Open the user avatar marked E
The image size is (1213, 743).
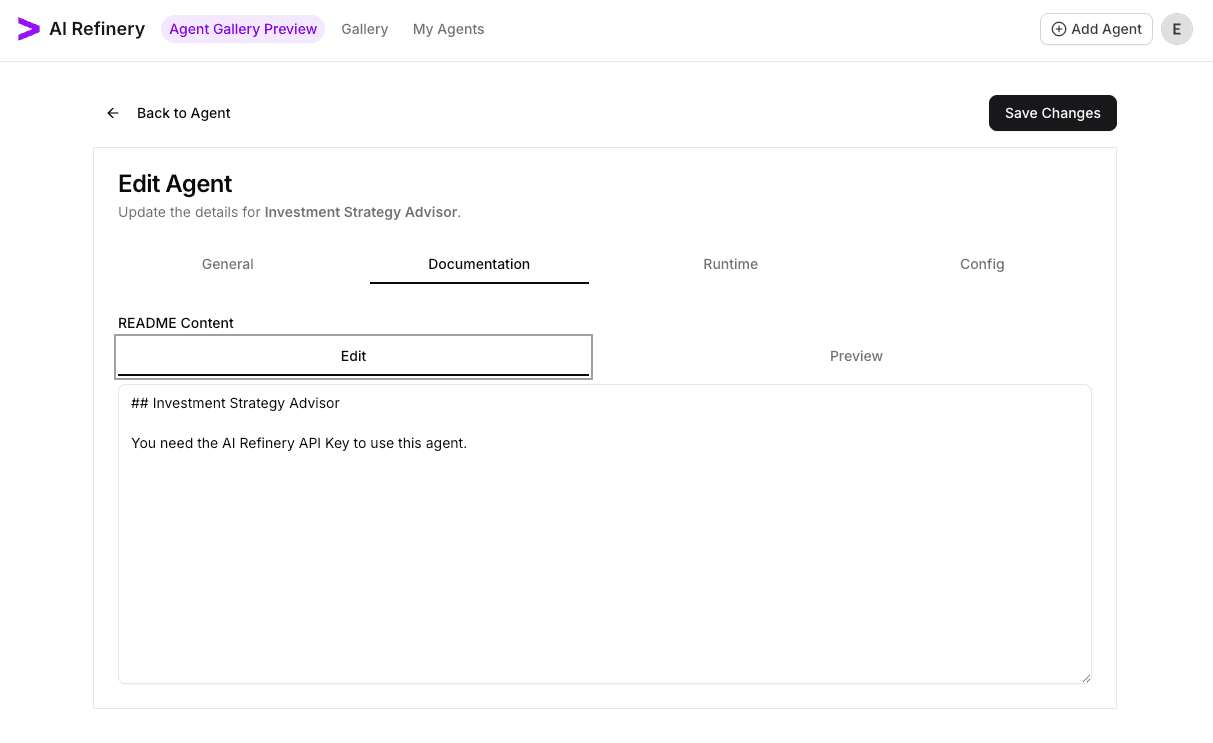click(1177, 29)
